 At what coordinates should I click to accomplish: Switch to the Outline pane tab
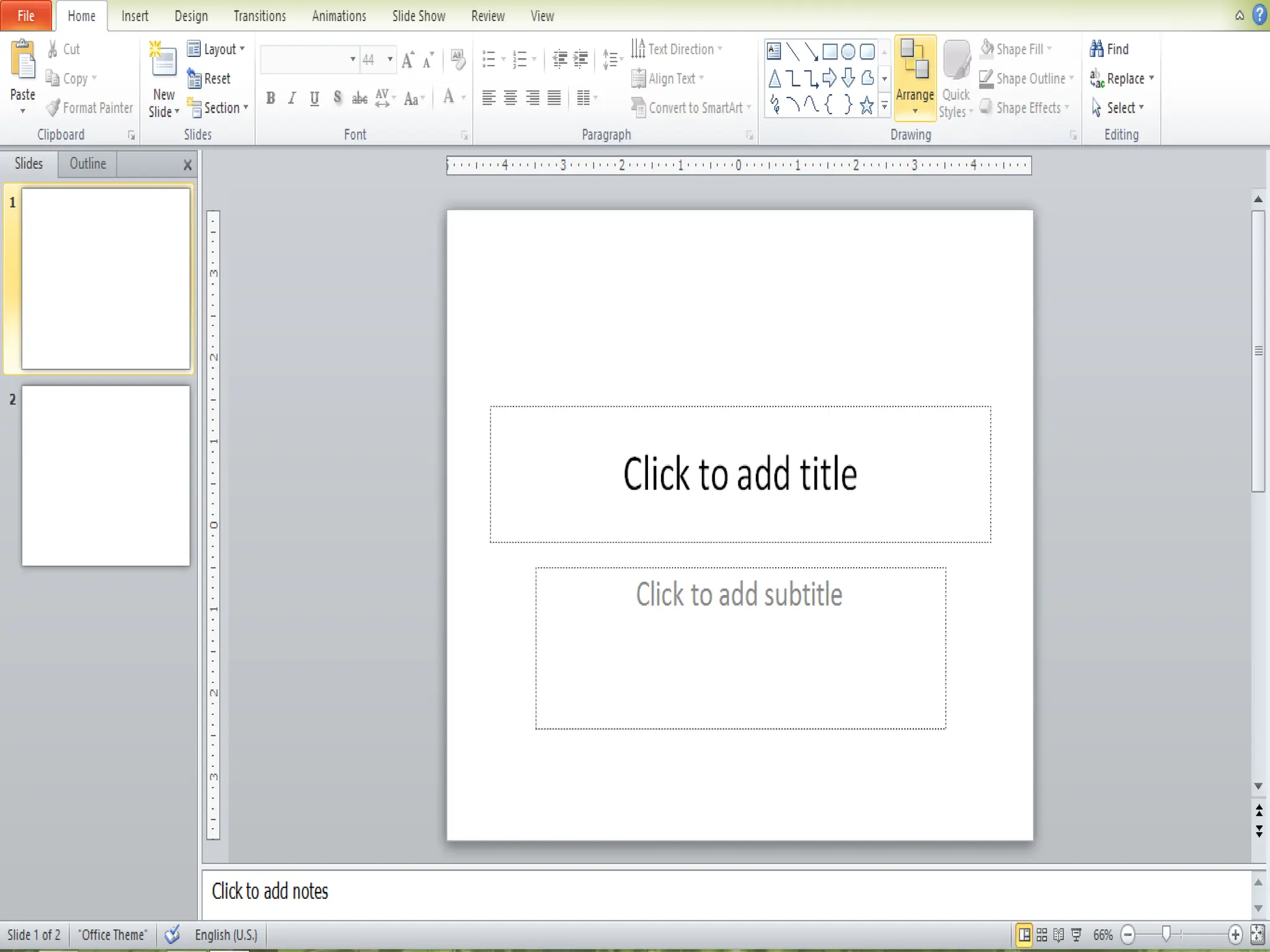[87, 164]
